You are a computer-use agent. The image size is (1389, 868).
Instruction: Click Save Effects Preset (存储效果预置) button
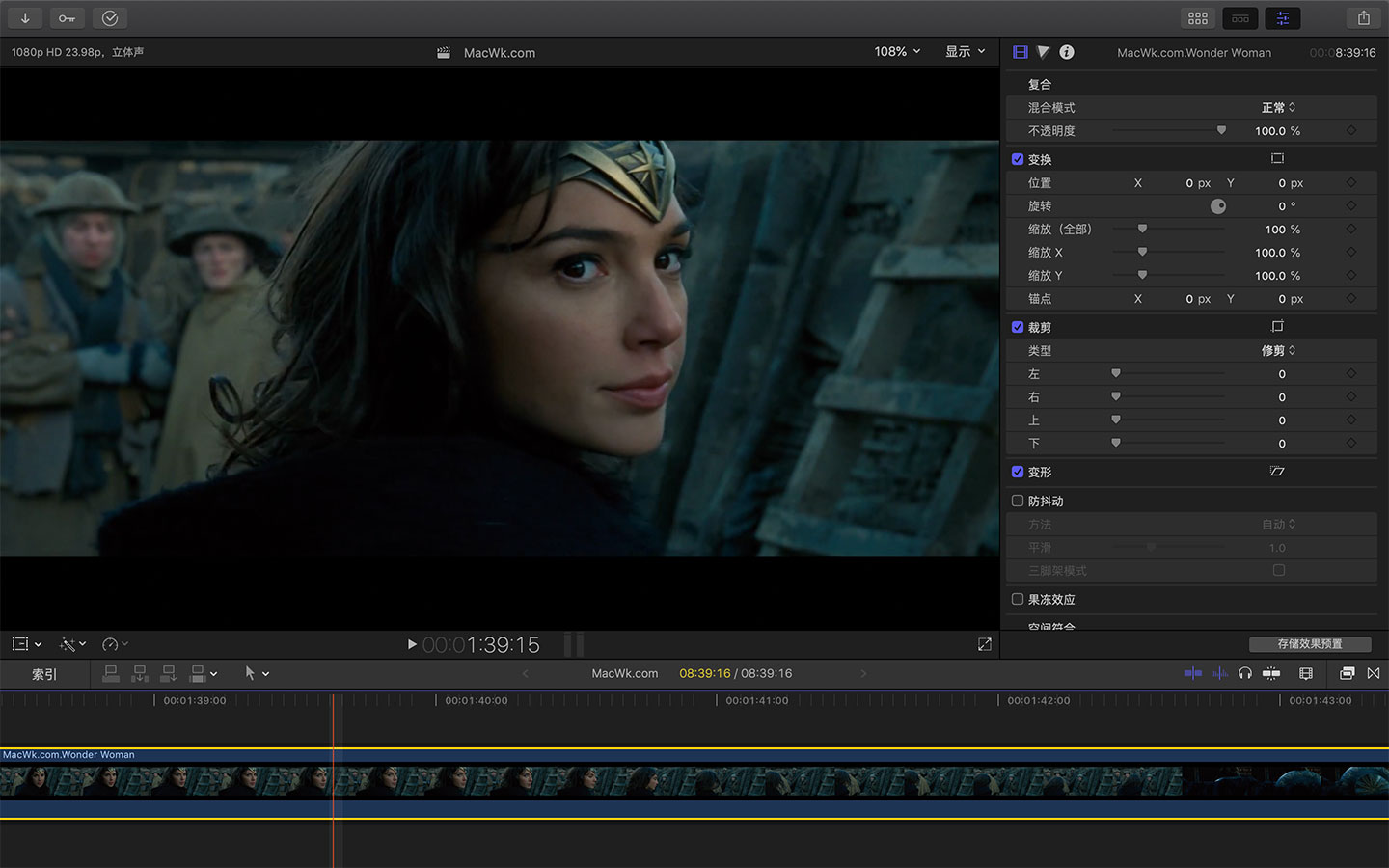[x=1310, y=644]
